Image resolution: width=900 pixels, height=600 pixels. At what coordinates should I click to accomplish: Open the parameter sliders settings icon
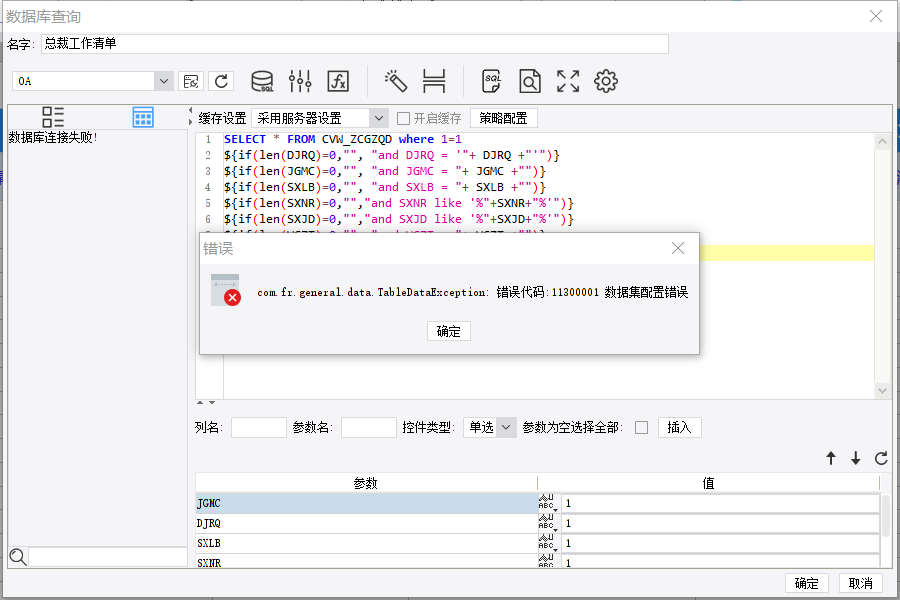coord(300,81)
